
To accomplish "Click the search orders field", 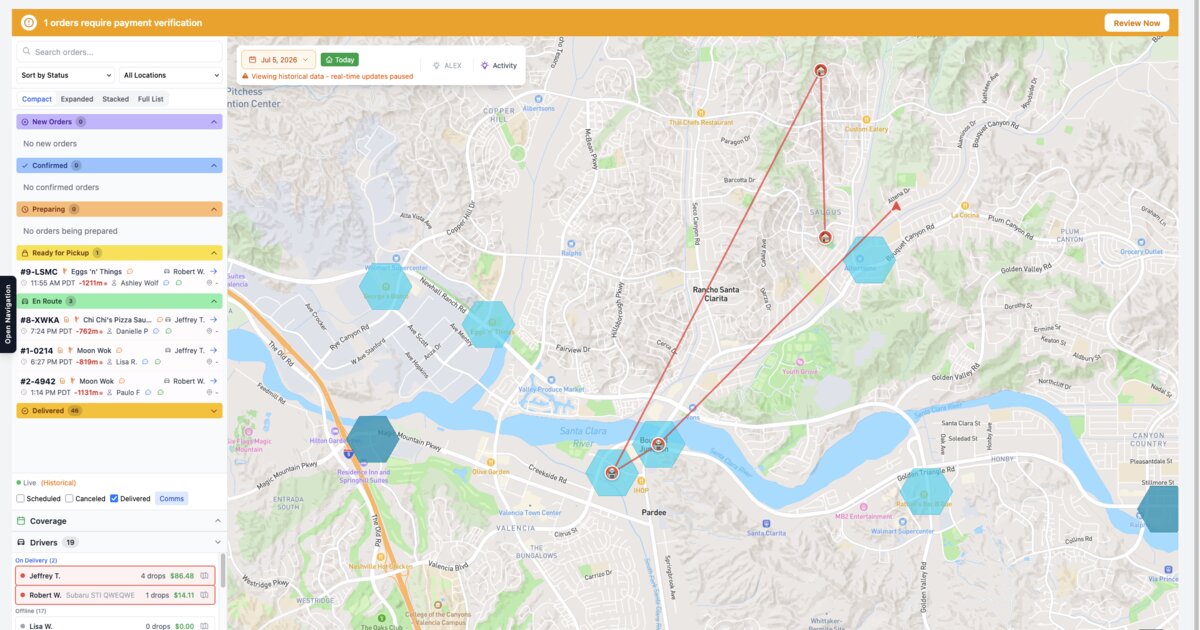I will click(120, 52).
